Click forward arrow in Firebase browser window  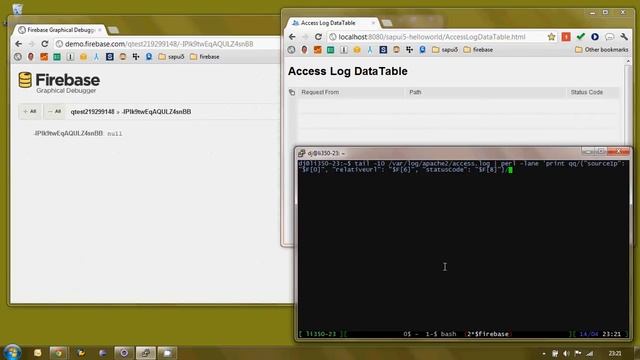[31, 44]
